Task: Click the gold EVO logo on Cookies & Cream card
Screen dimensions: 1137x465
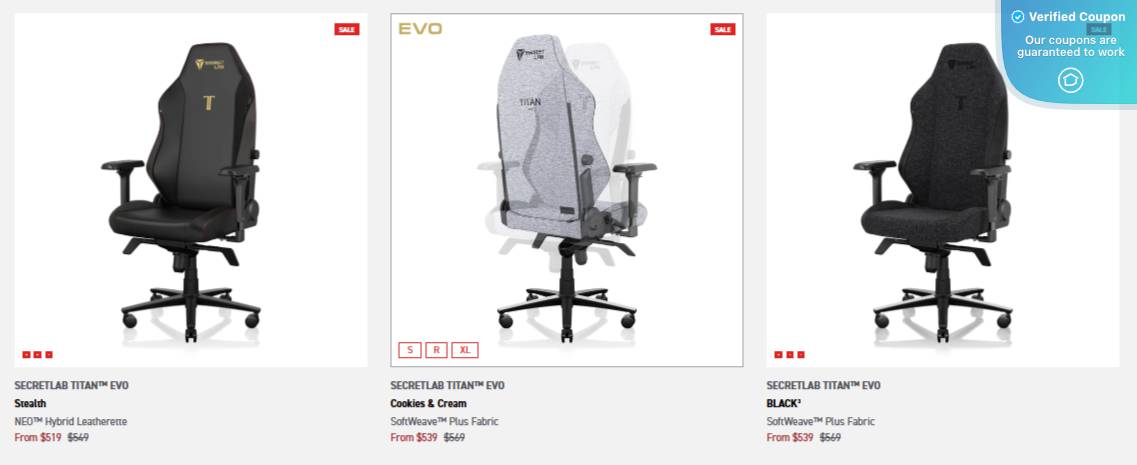Action: [x=420, y=29]
